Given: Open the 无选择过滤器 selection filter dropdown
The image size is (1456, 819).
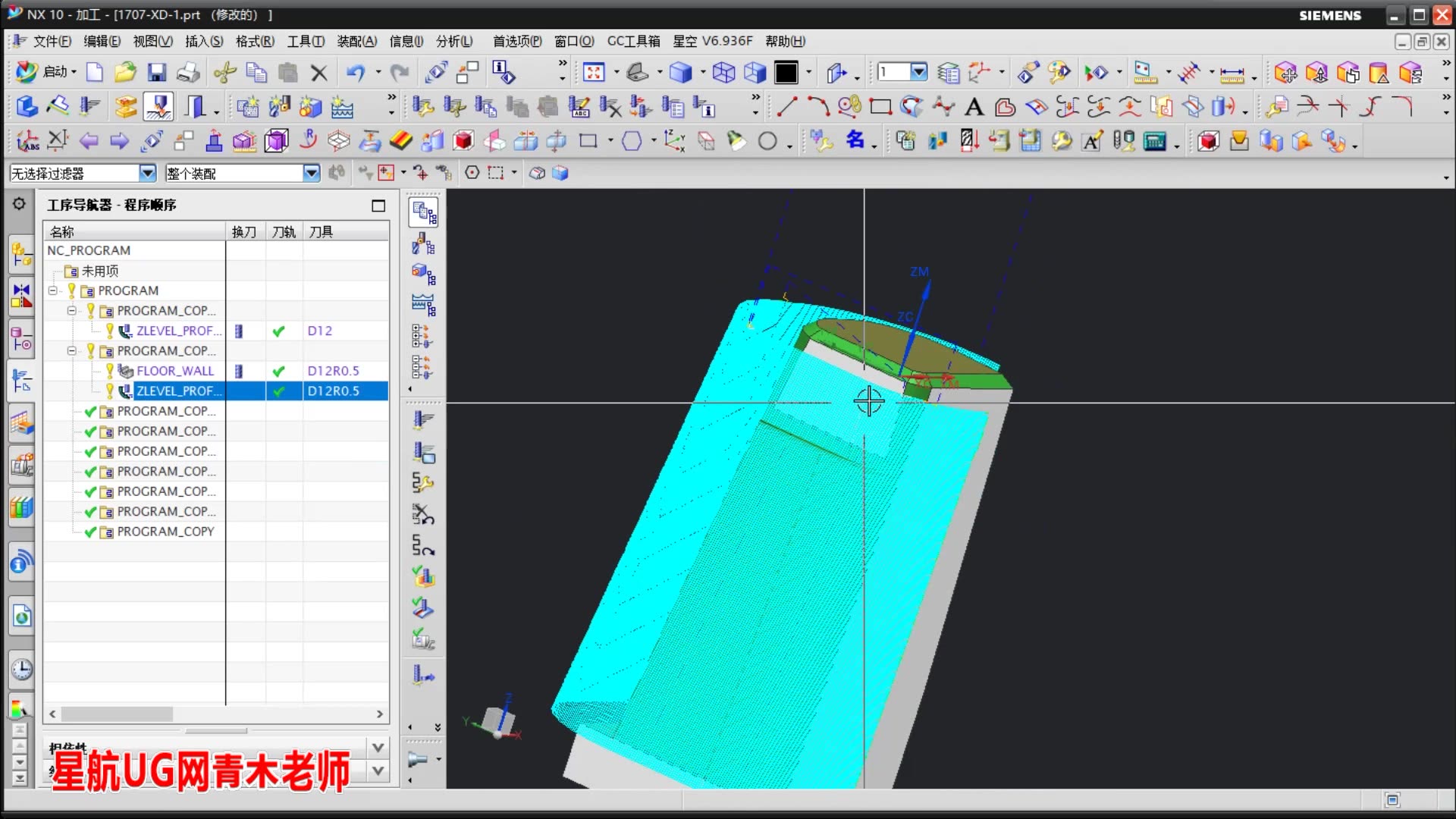Looking at the screenshot, I should click(x=147, y=174).
